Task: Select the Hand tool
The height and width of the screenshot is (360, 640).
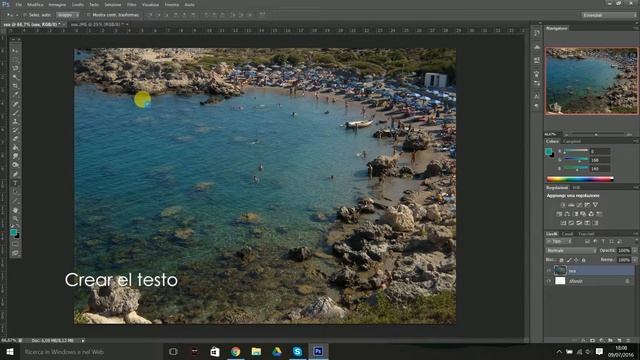Action: 15,210
